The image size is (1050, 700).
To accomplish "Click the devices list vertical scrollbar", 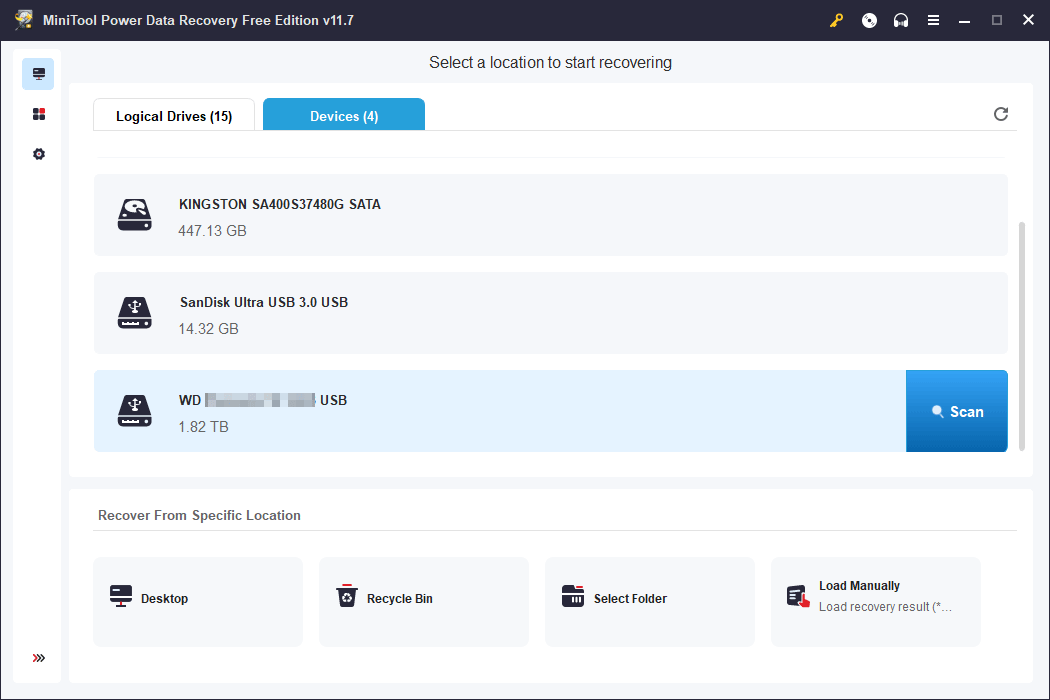I will [x=1022, y=336].
